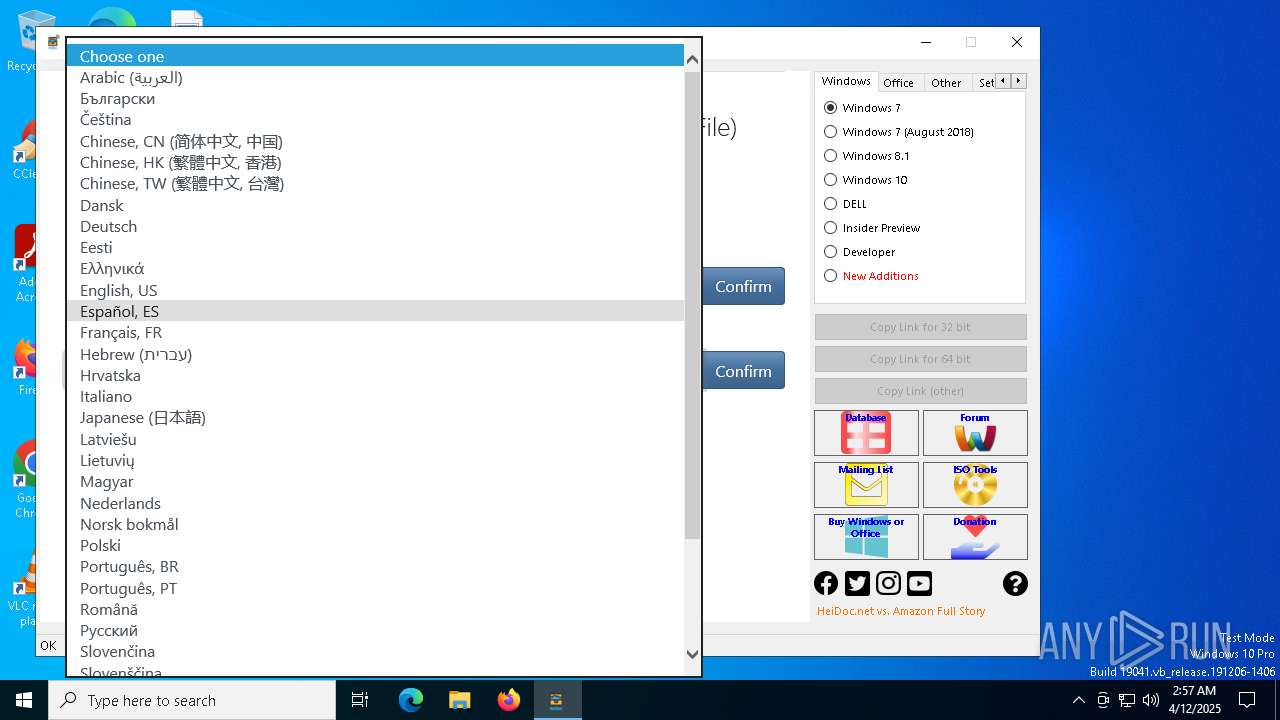Viewport: 1280px width, 720px height.
Task: Open the notification center icon
Action: (1247, 700)
